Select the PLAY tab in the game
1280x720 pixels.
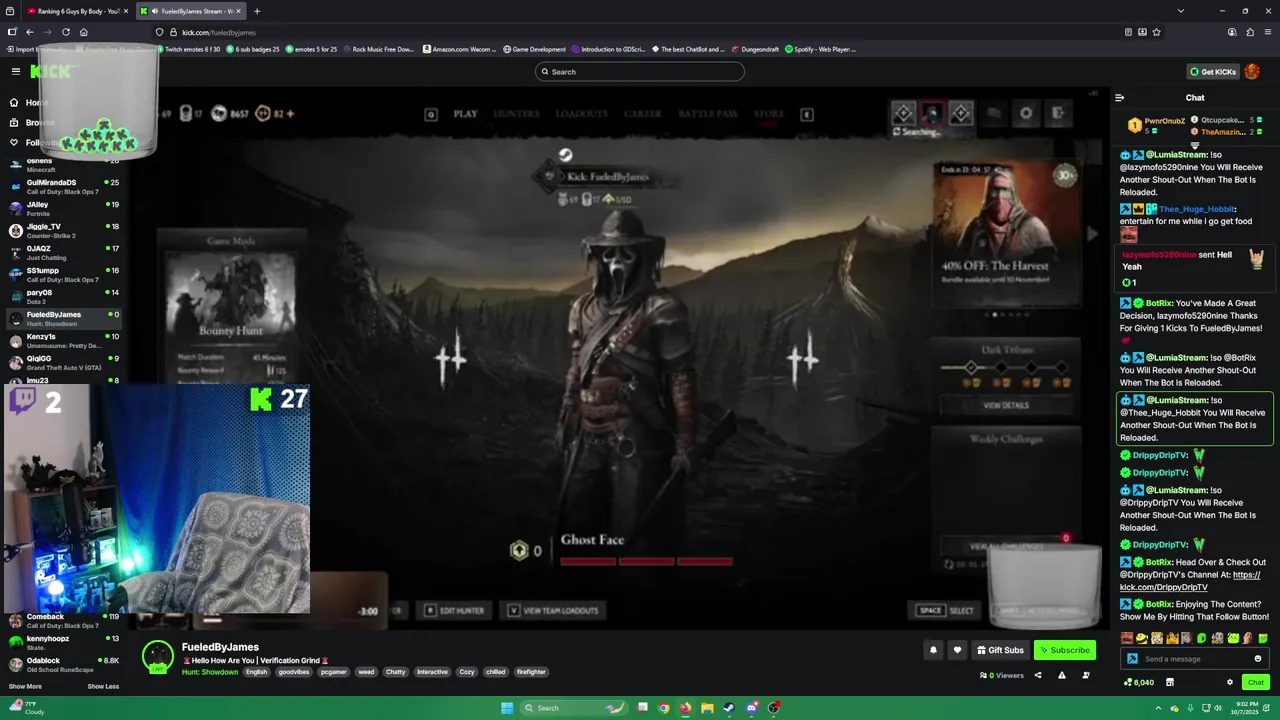465,114
